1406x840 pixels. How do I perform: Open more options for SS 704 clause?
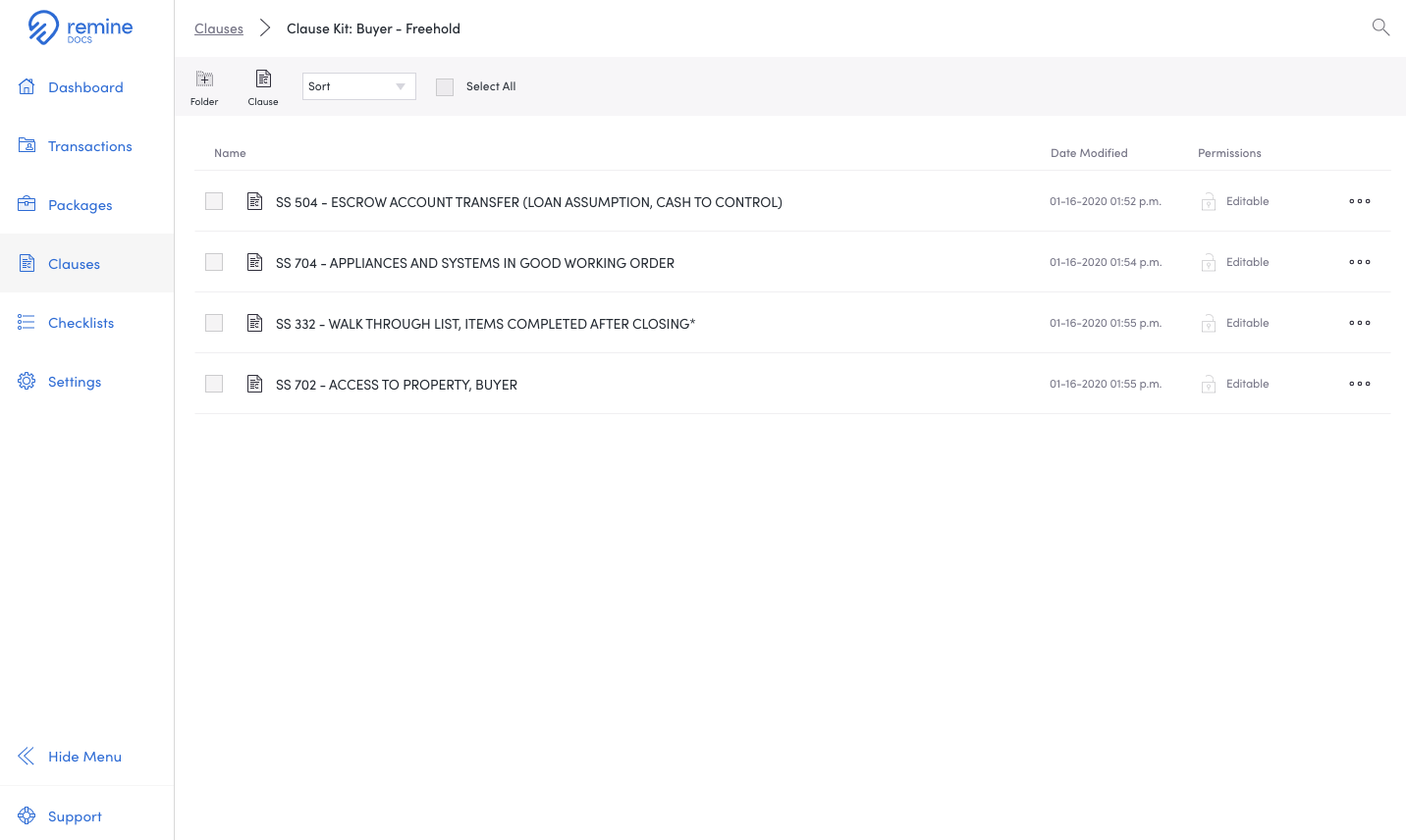tap(1360, 262)
